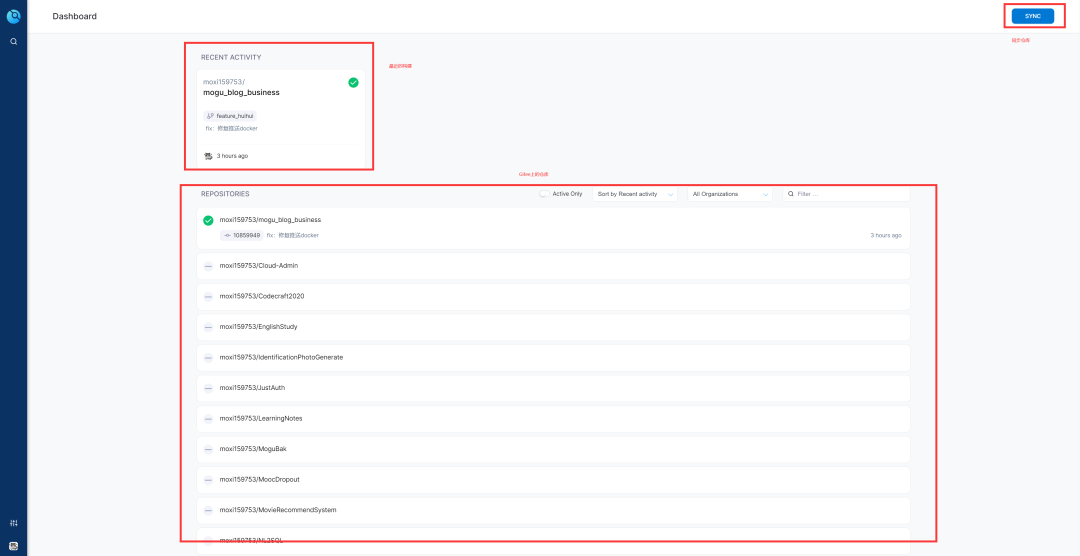Open the All Organizations dropdown
The width and height of the screenshot is (1080, 556).
pyautogui.click(x=729, y=194)
